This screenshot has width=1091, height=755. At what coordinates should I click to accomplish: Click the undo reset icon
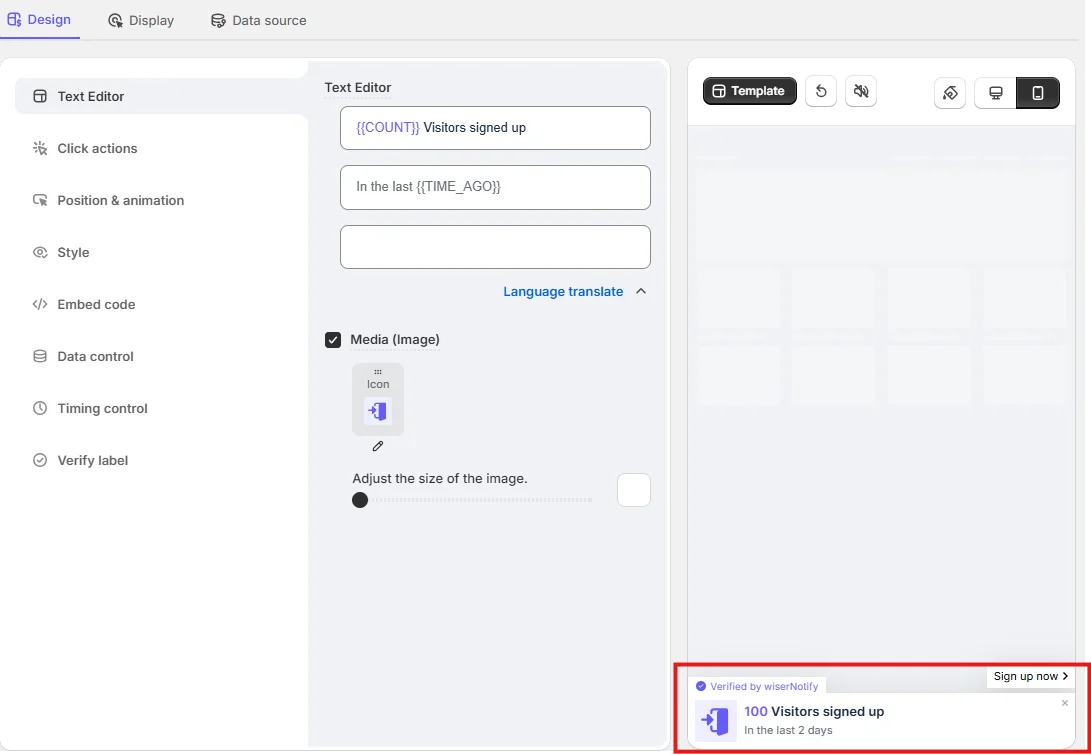[x=821, y=91]
